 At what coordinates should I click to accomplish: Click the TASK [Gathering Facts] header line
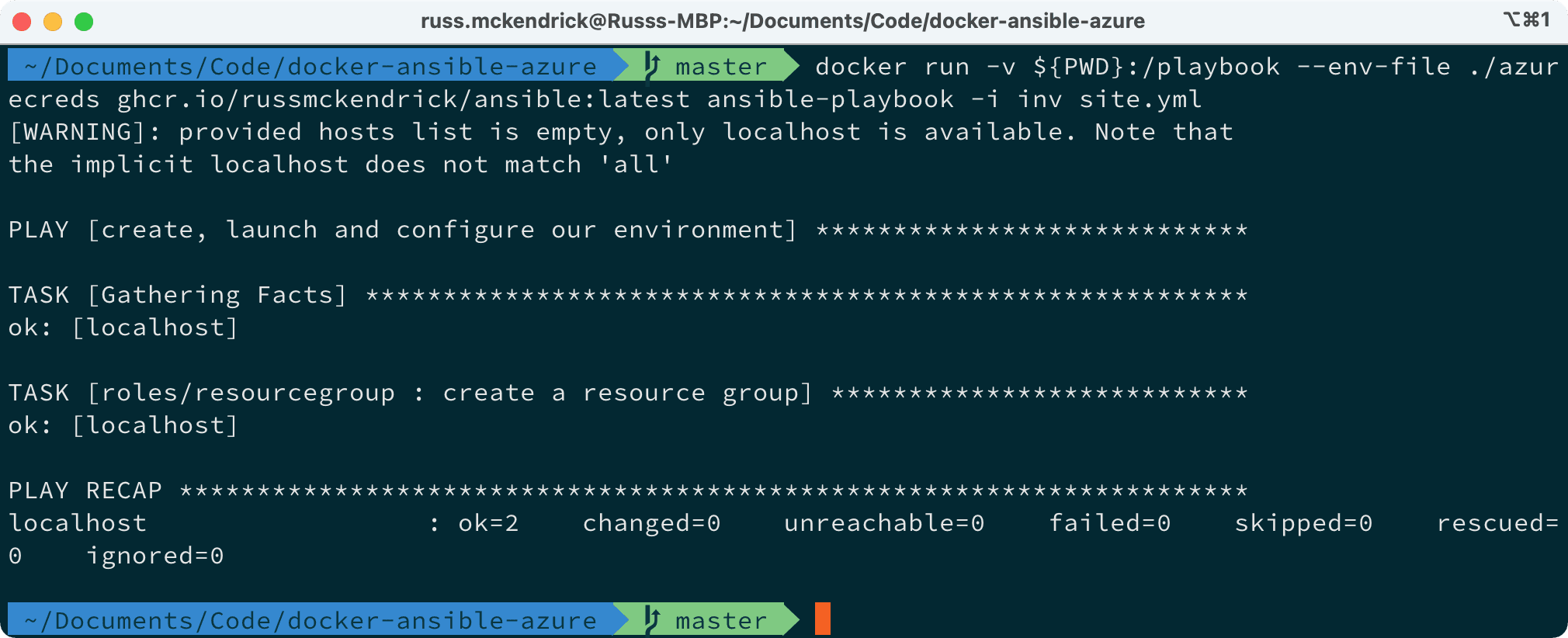click(x=177, y=295)
